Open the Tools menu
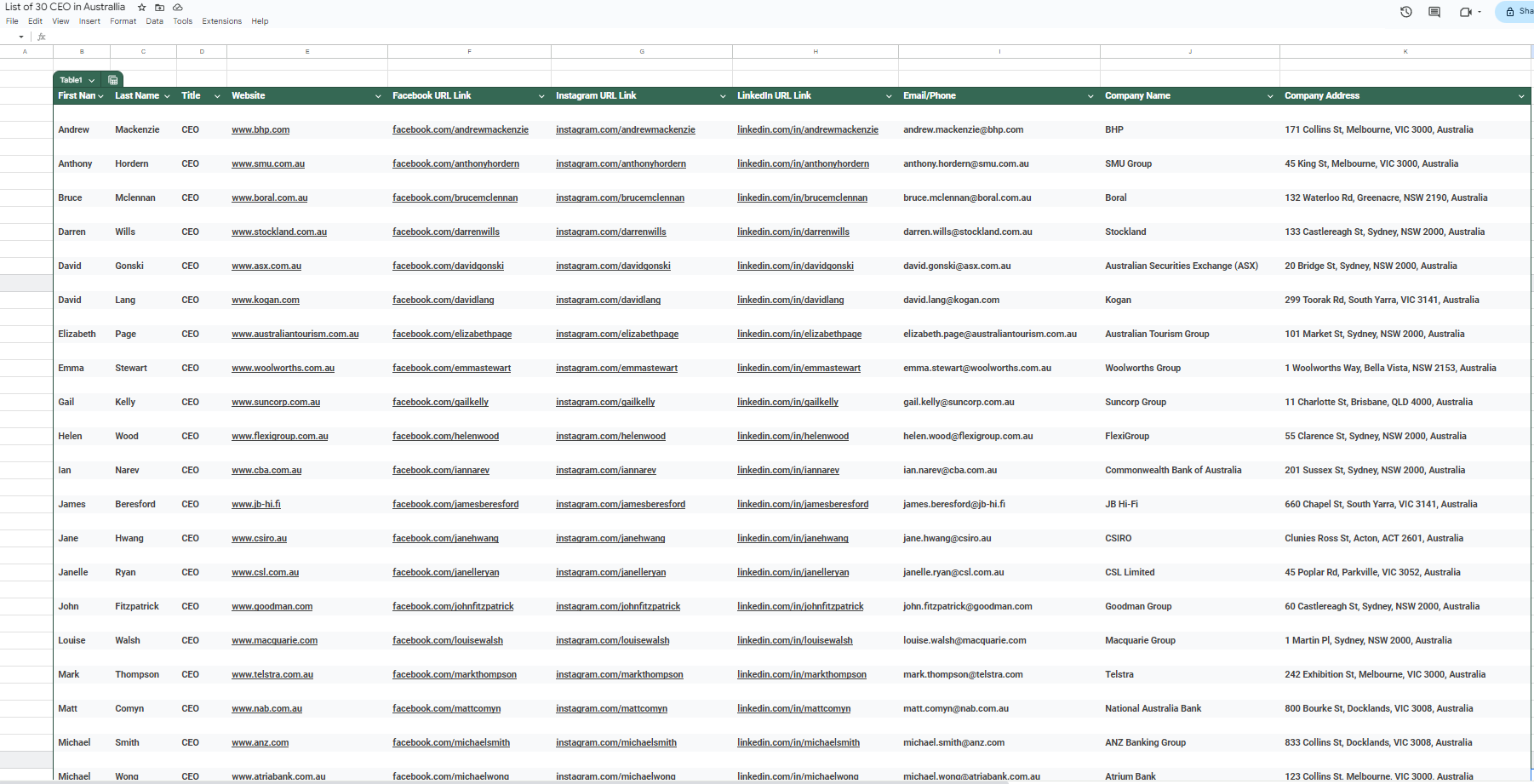 coord(183,21)
